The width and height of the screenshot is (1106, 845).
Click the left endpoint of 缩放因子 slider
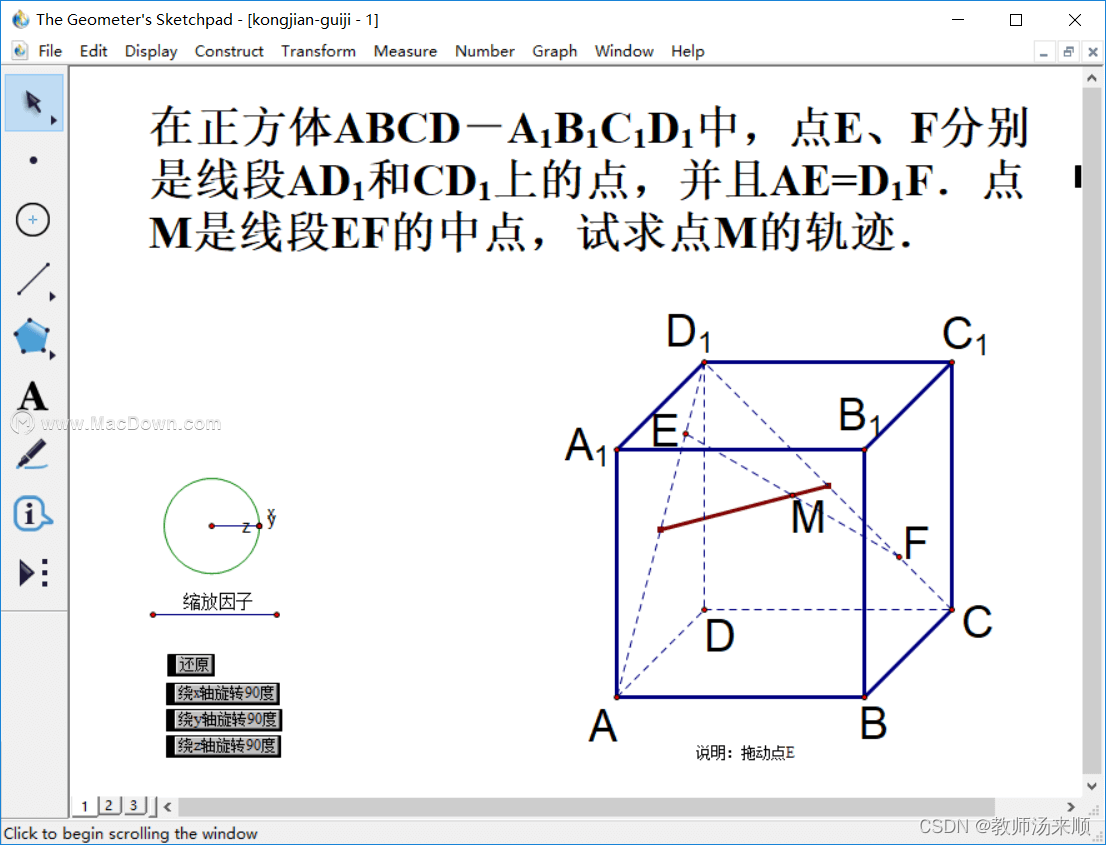coord(153,615)
